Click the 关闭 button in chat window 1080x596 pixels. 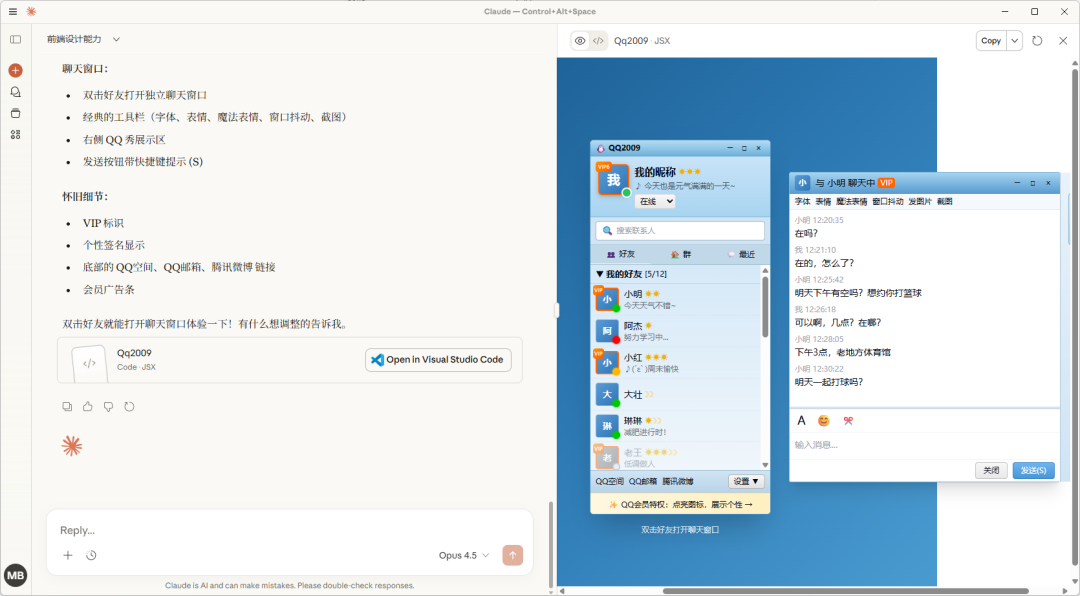(x=991, y=470)
